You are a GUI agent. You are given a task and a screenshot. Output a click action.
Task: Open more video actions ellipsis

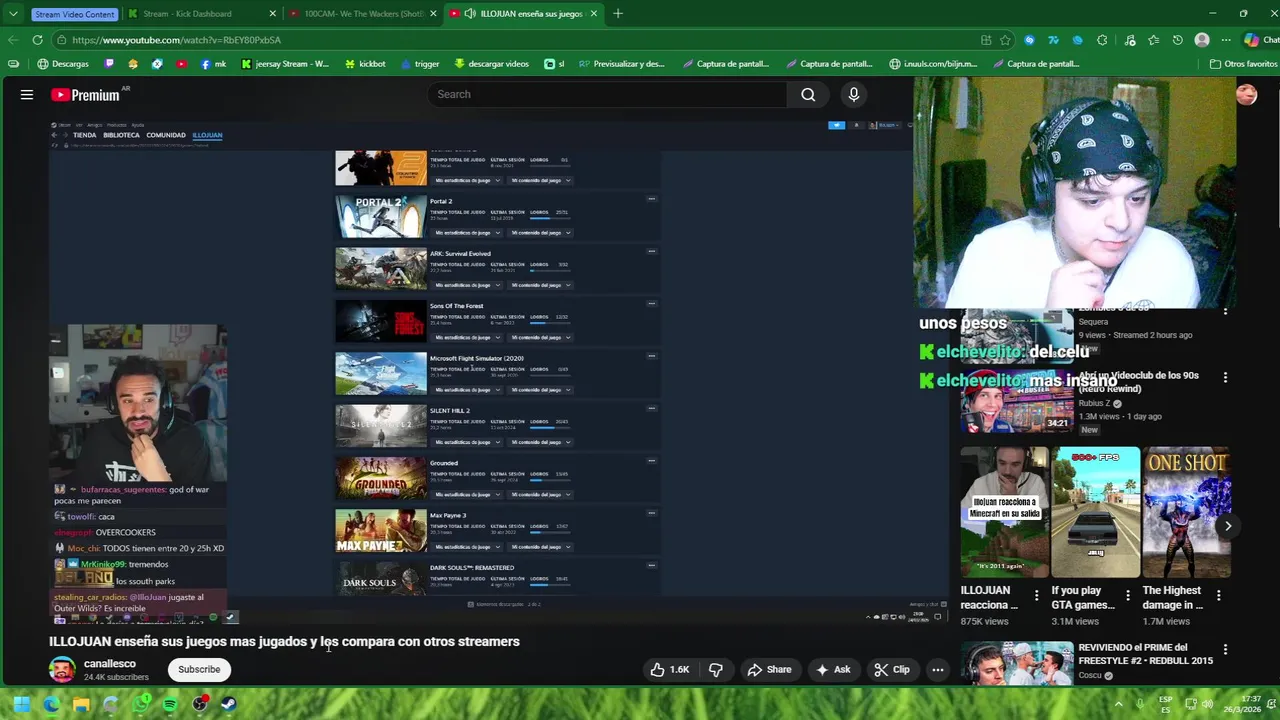click(x=937, y=670)
